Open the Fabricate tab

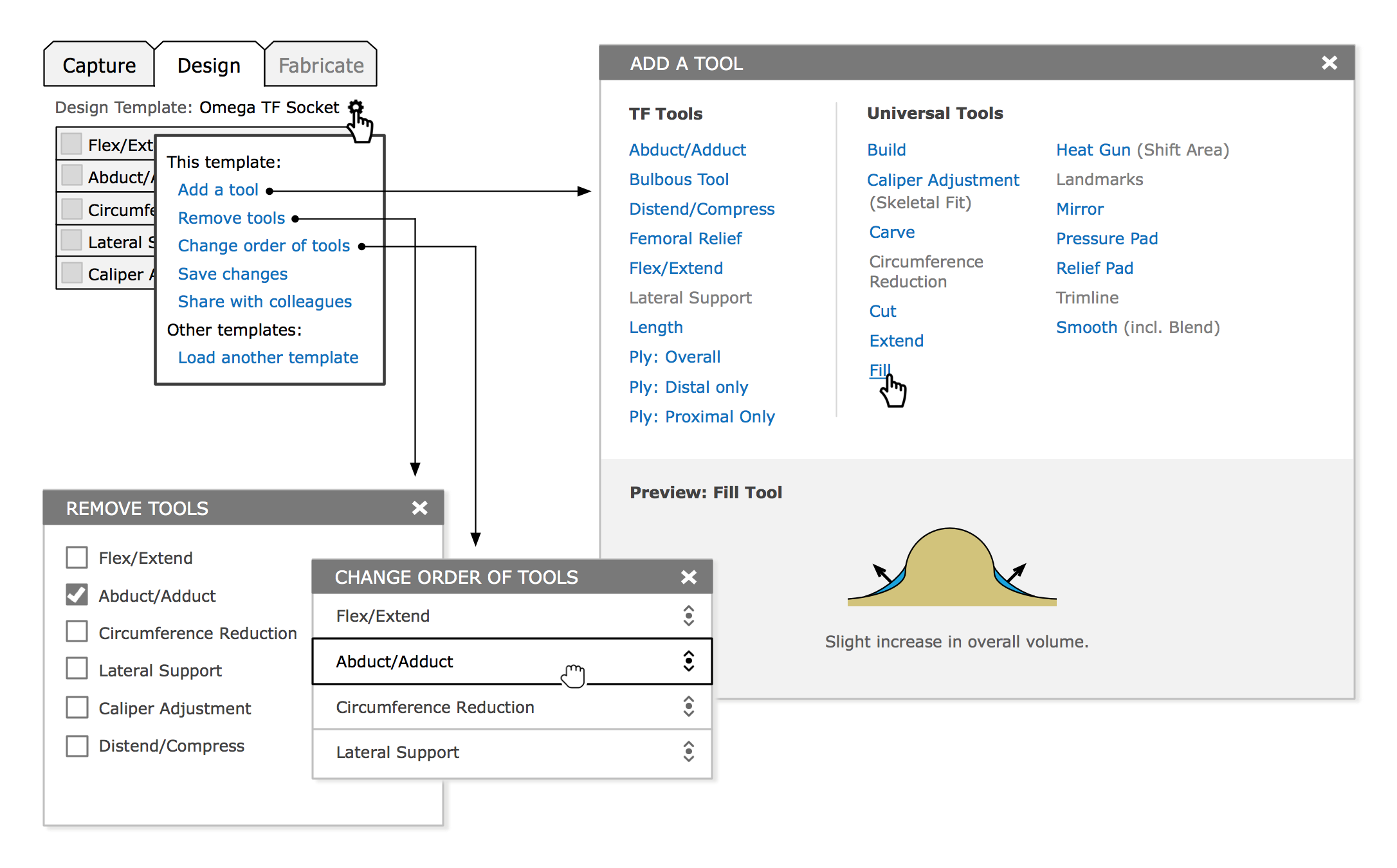[x=321, y=66]
